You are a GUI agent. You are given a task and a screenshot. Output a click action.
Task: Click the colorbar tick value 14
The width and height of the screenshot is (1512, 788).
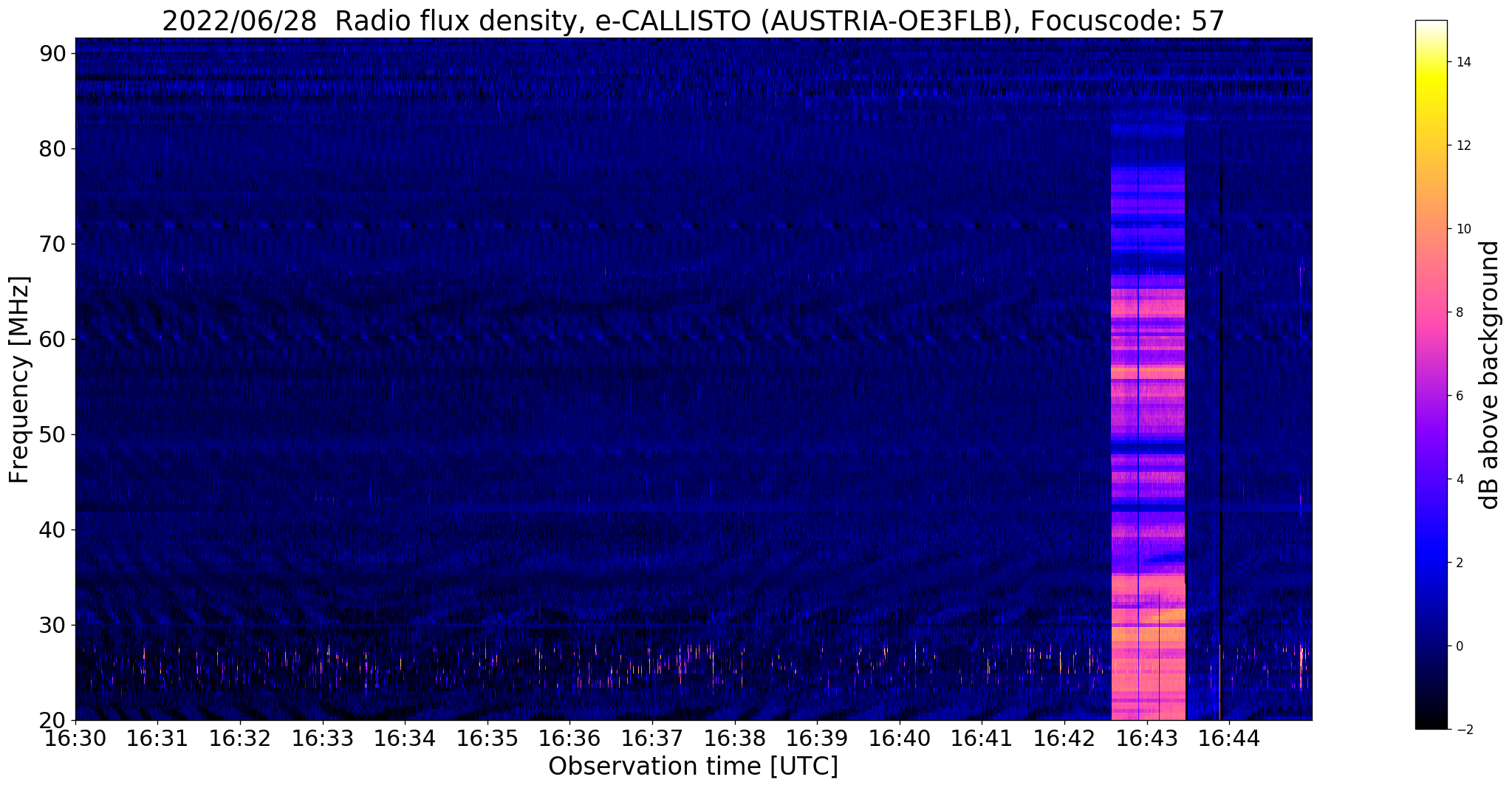[x=1463, y=62]
